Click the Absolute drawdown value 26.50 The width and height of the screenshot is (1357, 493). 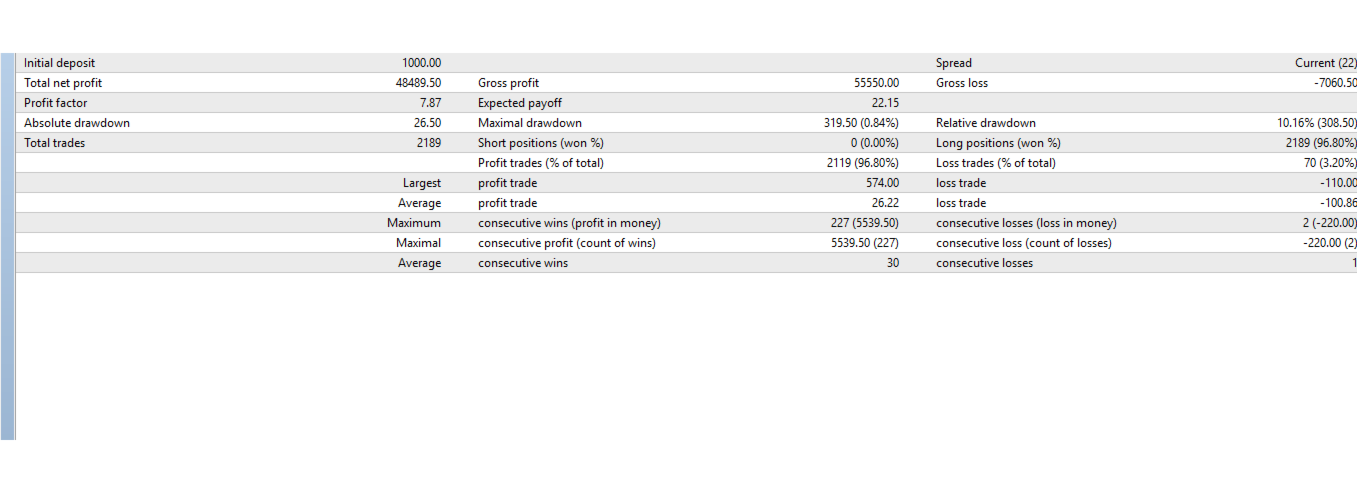click(427, 123)
